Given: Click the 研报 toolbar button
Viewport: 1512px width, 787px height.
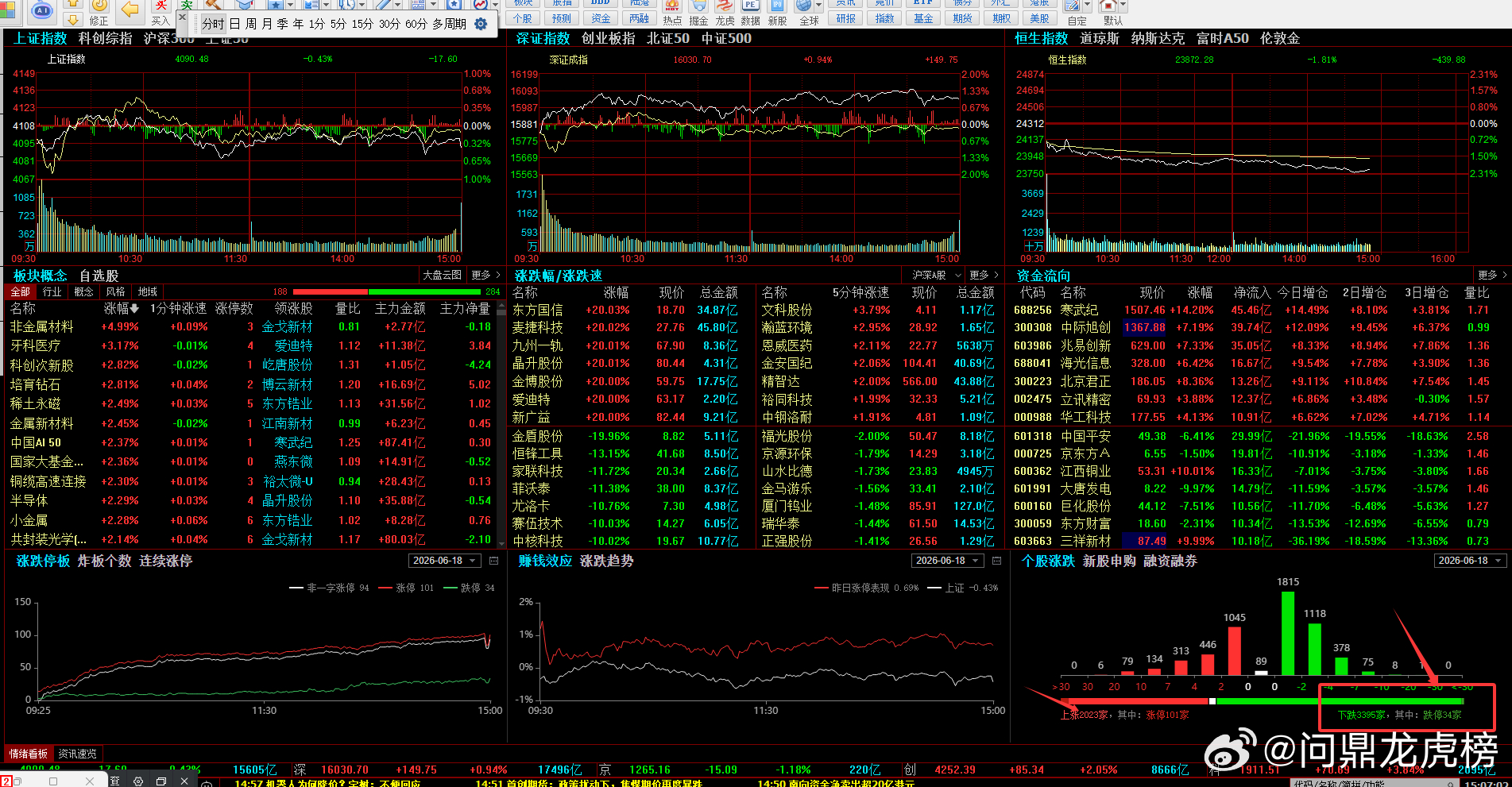Looking at the screenshot, I should (845, 18).
